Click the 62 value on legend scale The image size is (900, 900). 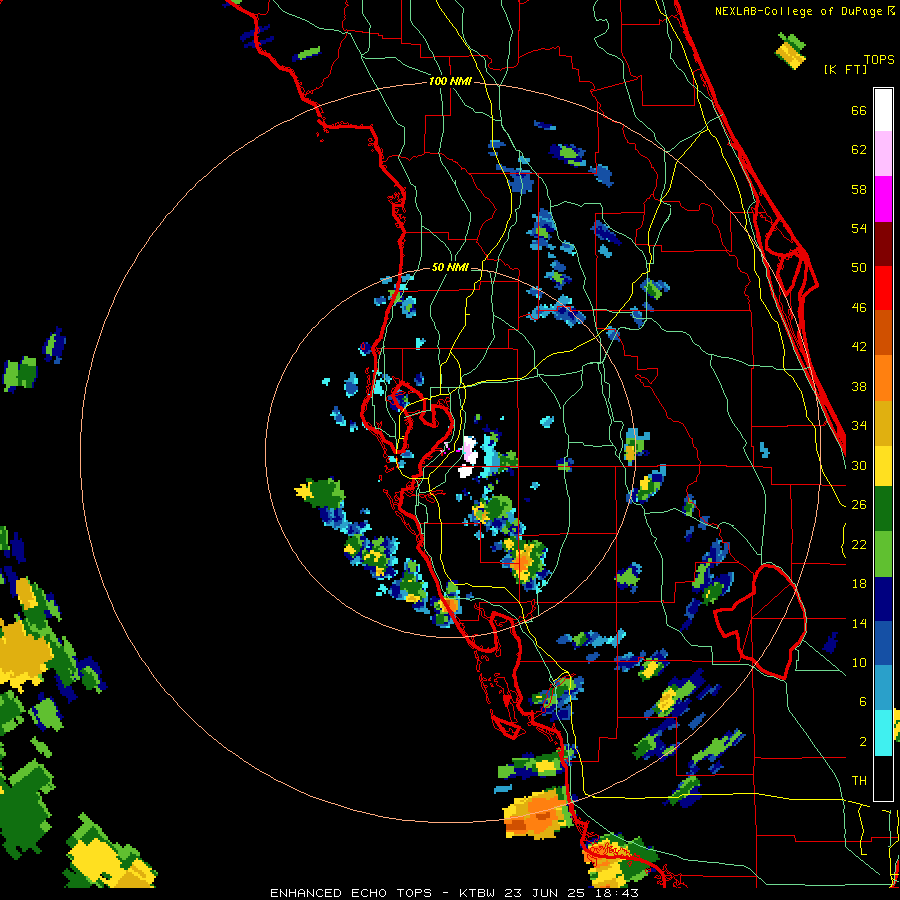[x=859, y=150]
